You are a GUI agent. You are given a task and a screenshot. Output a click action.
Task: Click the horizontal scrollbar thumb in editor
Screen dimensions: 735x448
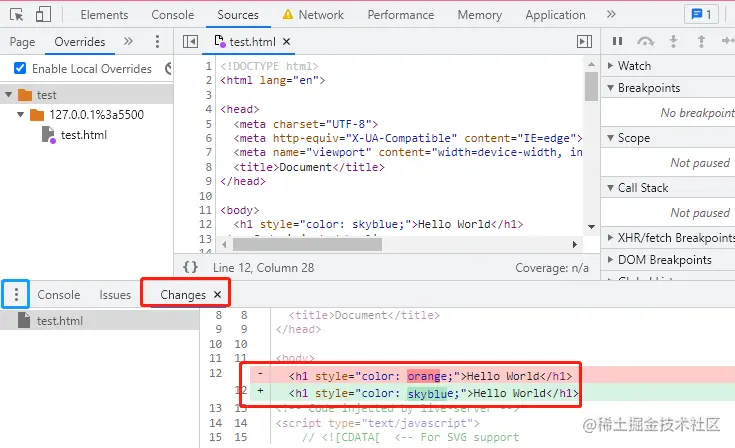[307, 244]
